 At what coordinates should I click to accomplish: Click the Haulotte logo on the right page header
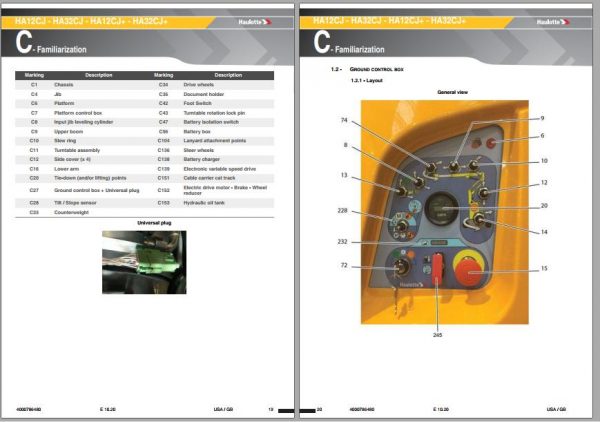(x=553, y=22)
